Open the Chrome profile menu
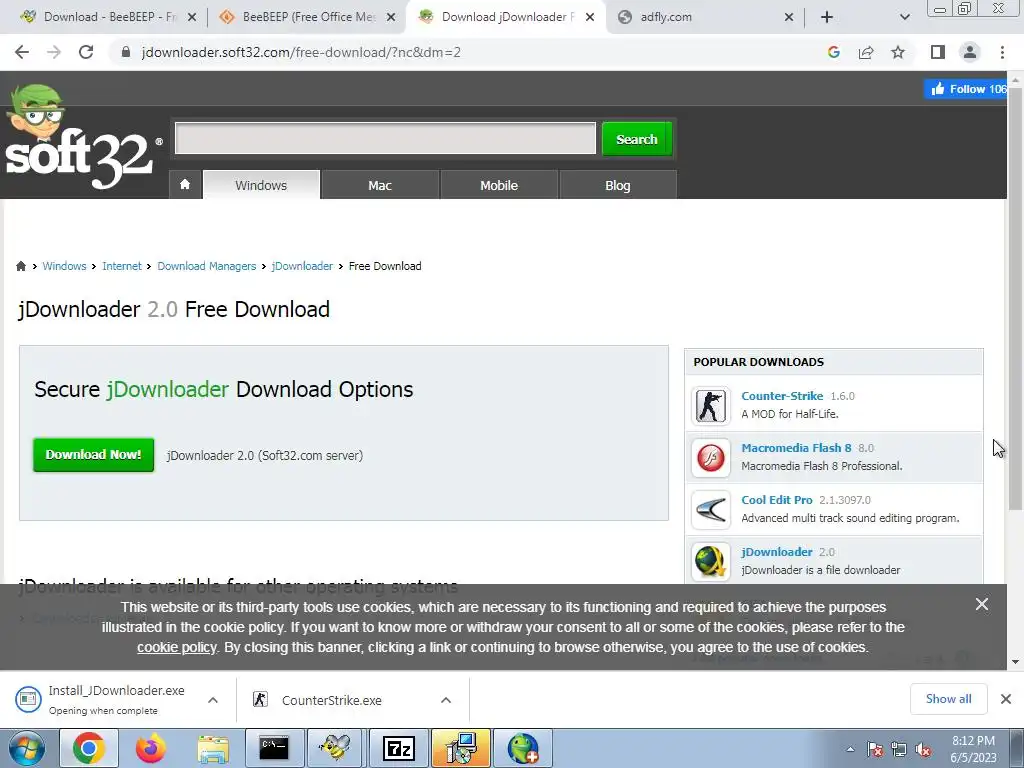The height and width of the screenshot is (768, 1024). (970, 52)
